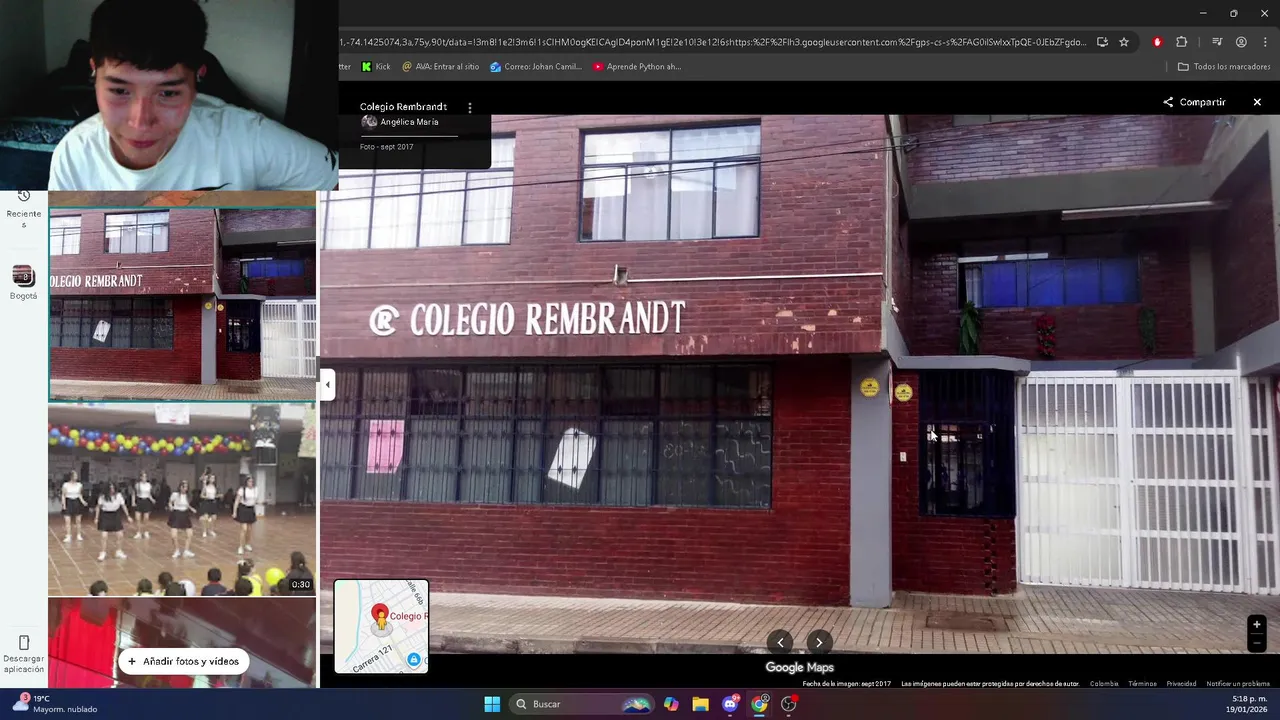
Task: Click the browser address bar URL
Action: click(x=712, y=42)
